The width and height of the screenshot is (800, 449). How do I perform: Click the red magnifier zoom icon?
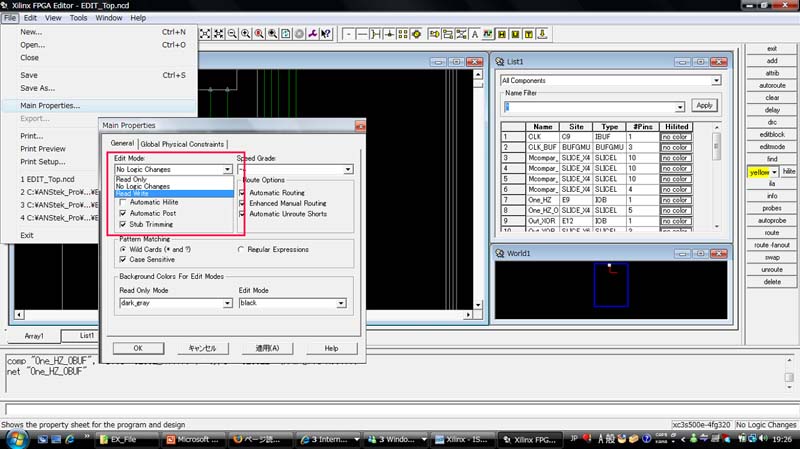pyautogui.click(x=259, y=34)
